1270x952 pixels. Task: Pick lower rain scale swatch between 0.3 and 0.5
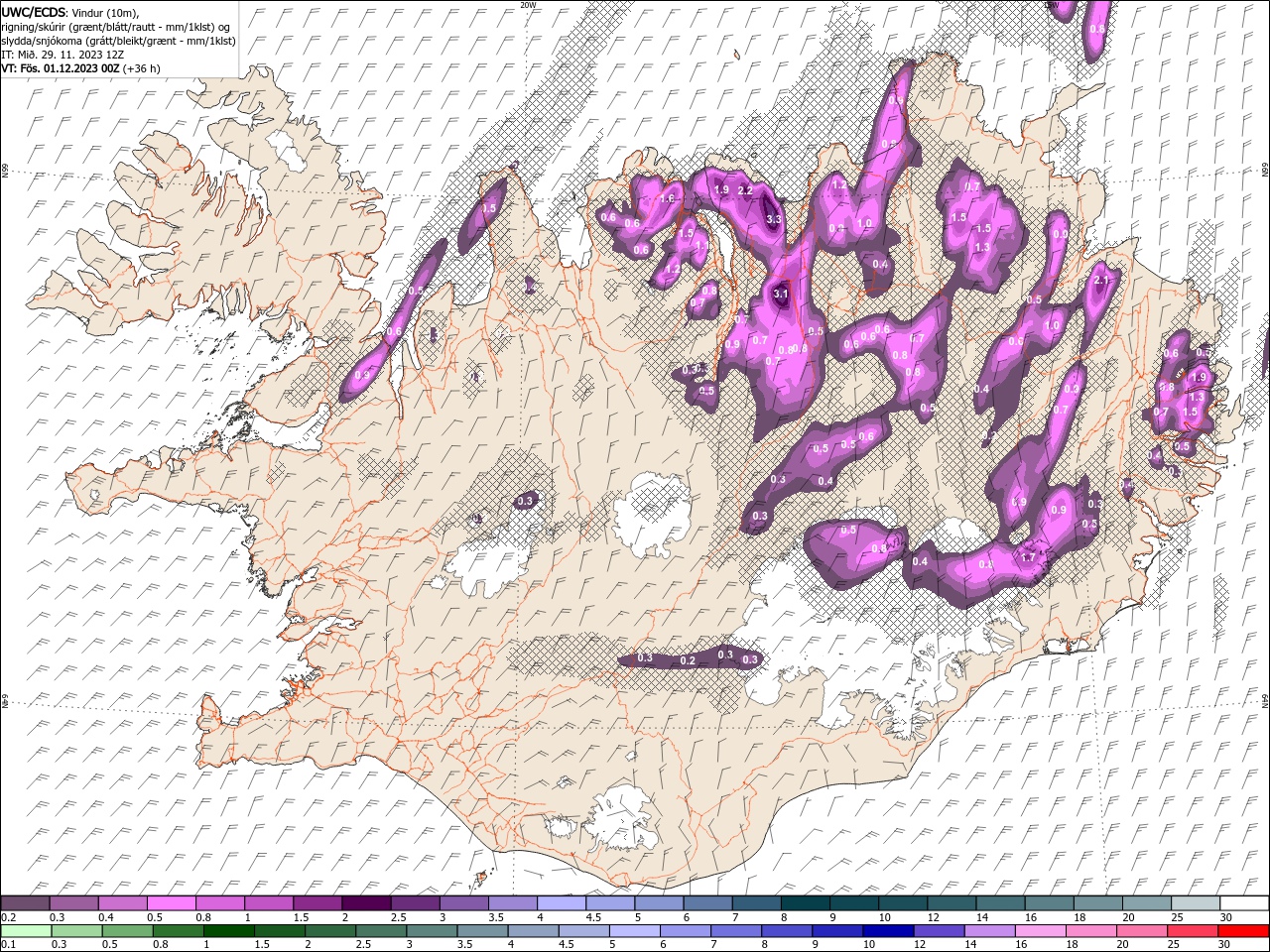(x=76, y=931)
